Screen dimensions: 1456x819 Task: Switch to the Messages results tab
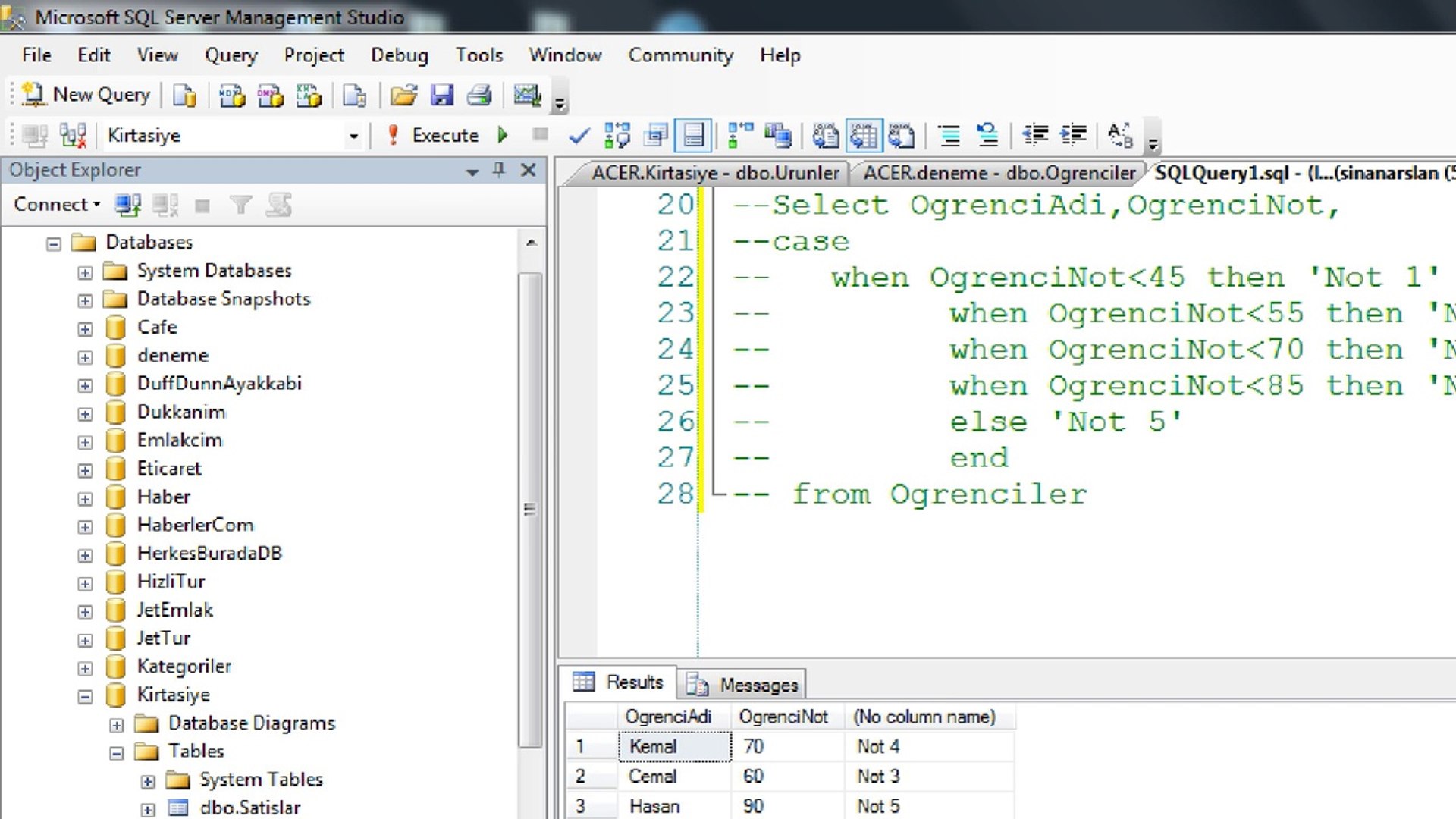click(x=743, y=685)
